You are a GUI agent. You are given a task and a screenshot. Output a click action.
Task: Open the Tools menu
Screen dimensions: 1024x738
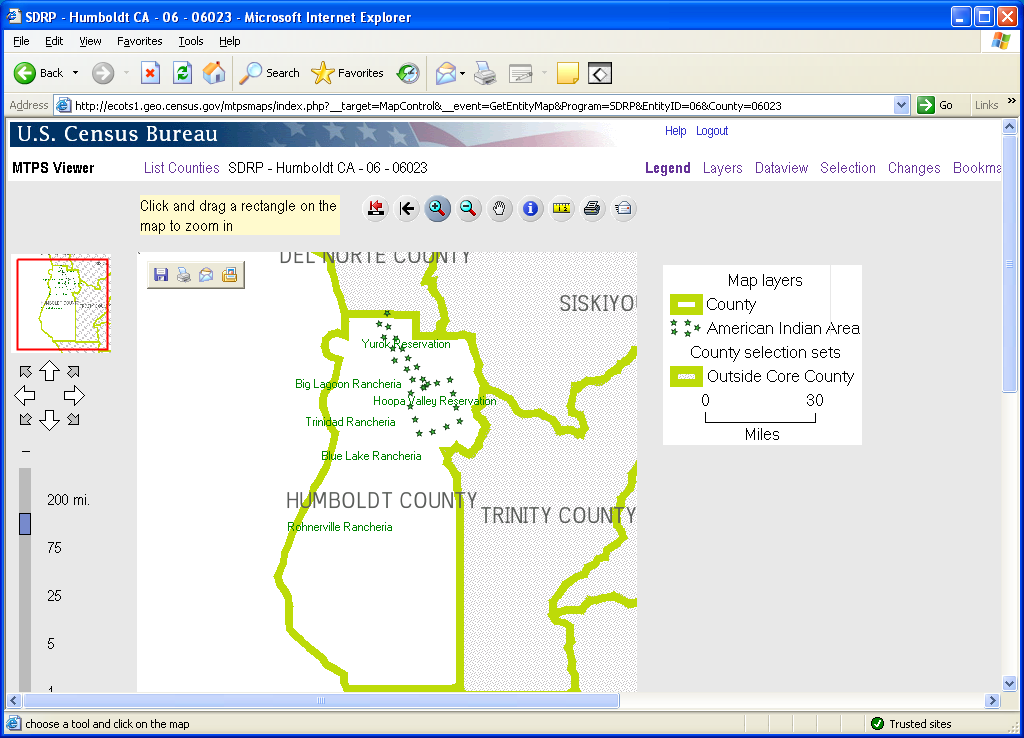pos(191,41)
